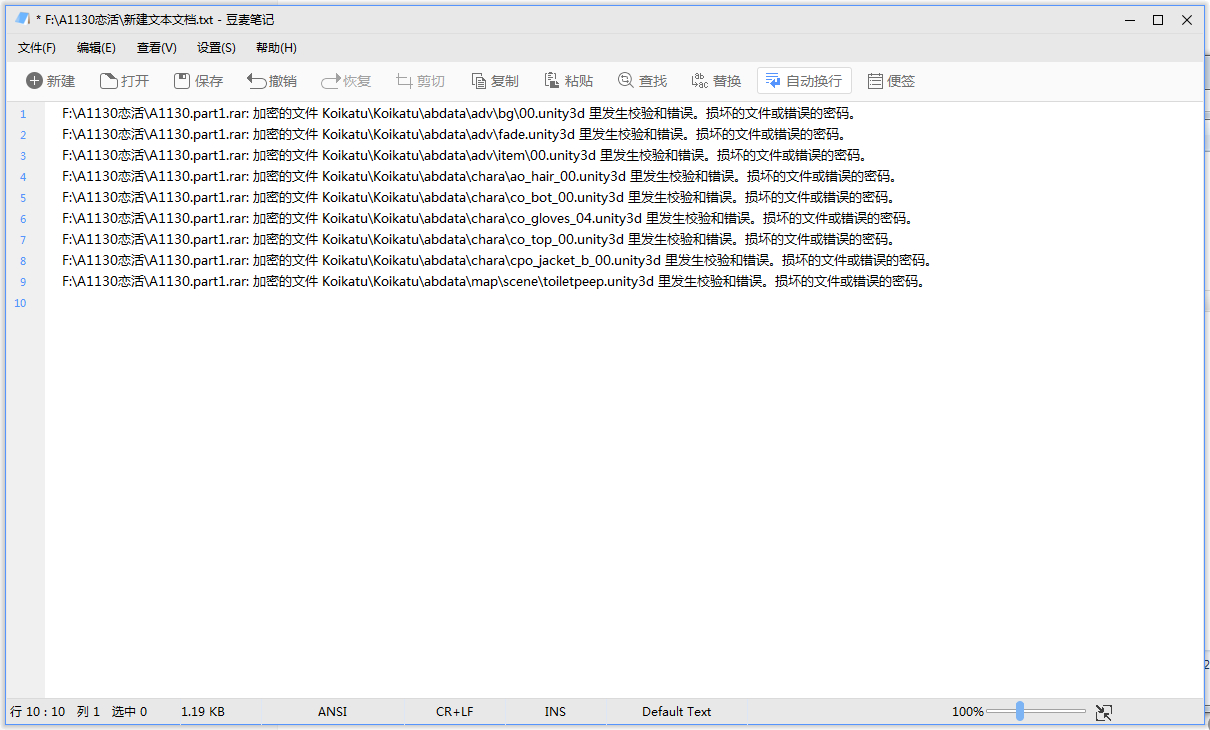Screen dimensions: 1210x730
Task: Open replace with 替换 button
Action: (717, 81)
